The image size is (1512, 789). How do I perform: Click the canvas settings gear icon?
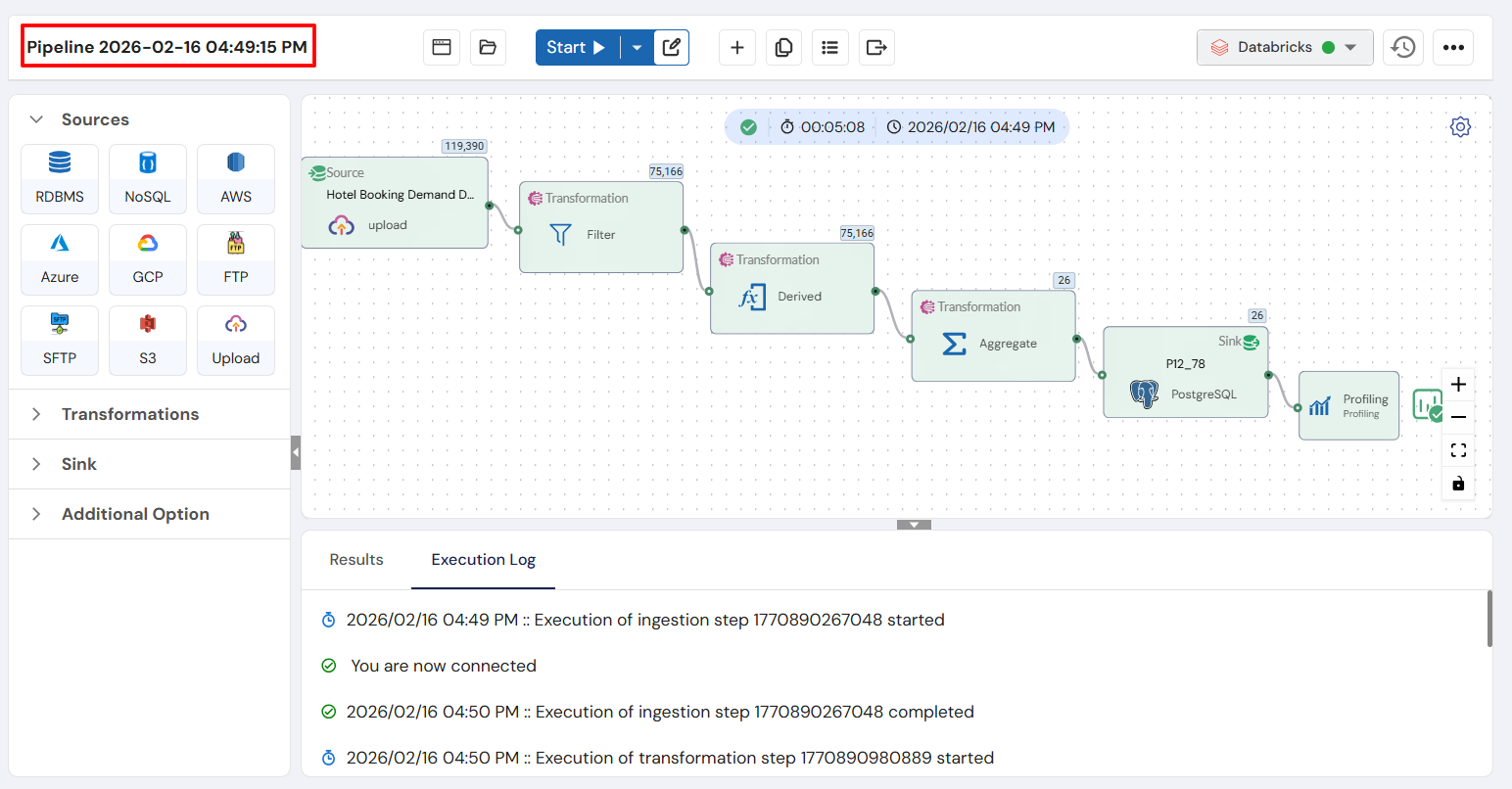point(1460,126)
